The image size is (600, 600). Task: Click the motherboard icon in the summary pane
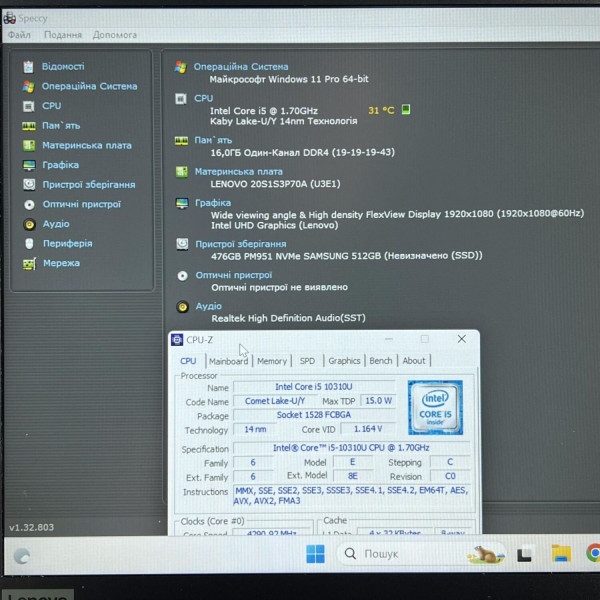pyautogui.click(x=181, y=172)
